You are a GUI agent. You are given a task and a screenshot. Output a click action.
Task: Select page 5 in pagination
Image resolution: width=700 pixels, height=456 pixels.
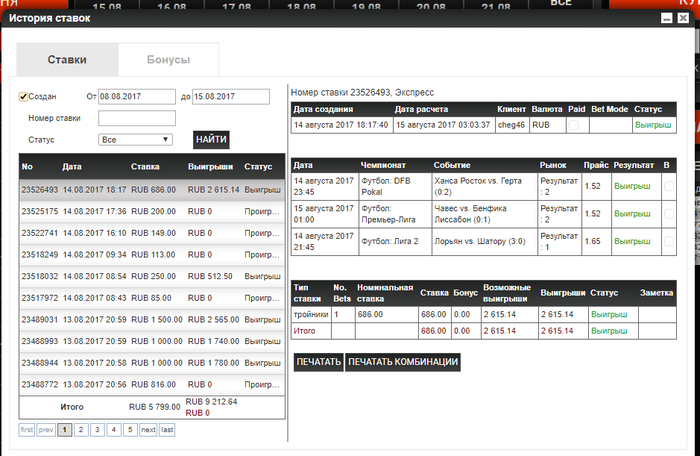(130, 430)
